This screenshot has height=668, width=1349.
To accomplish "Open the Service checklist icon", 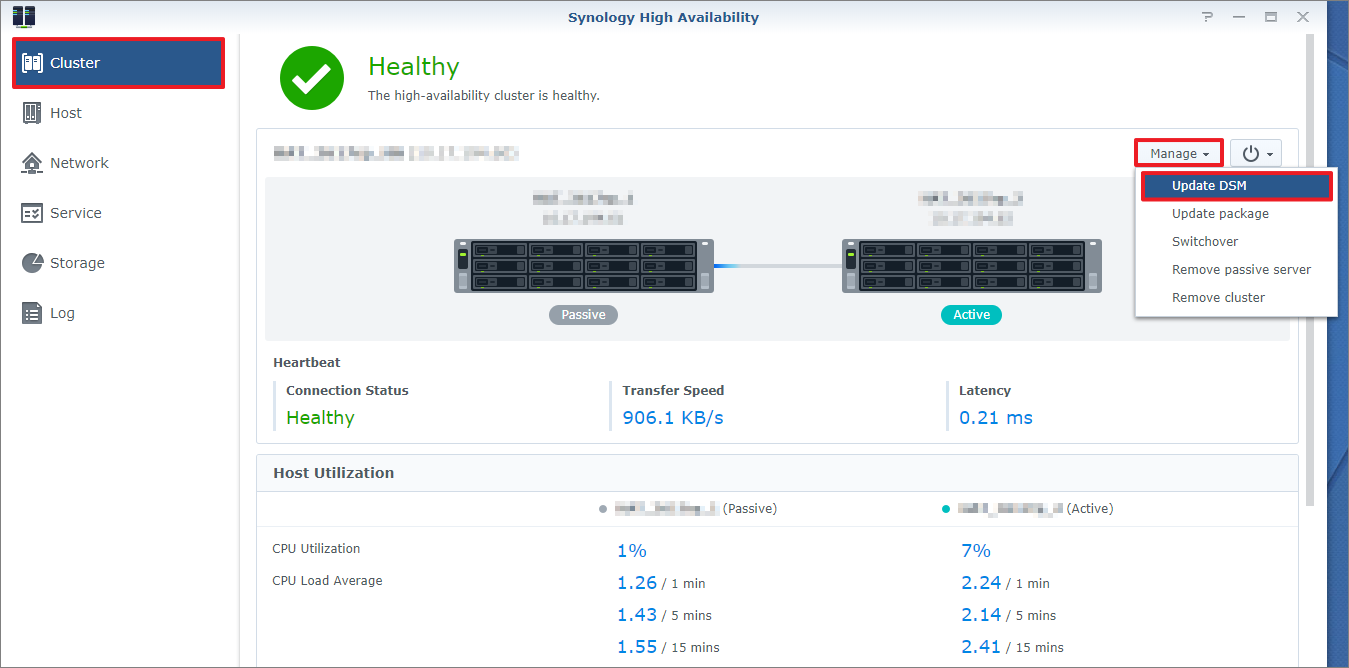I will (32, 213).
